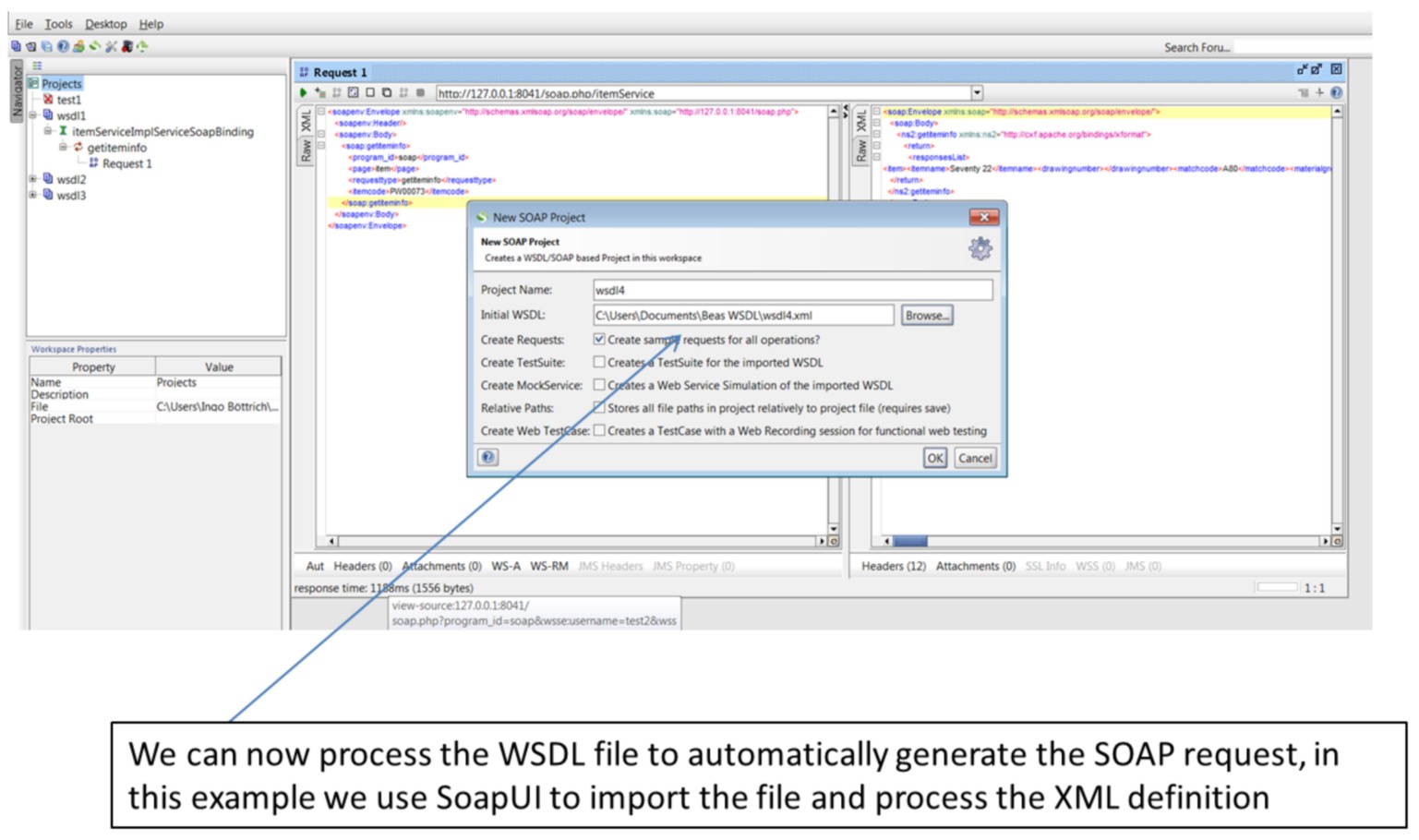
Task: Enable the Create TestSuite checkbox
Action: tap(599, 363)
